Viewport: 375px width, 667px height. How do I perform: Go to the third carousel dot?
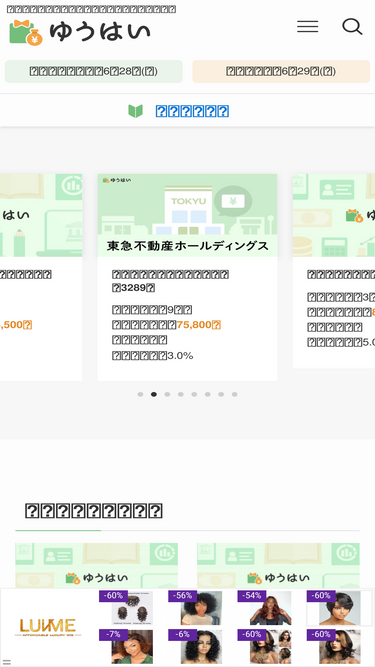pos(167,394)
